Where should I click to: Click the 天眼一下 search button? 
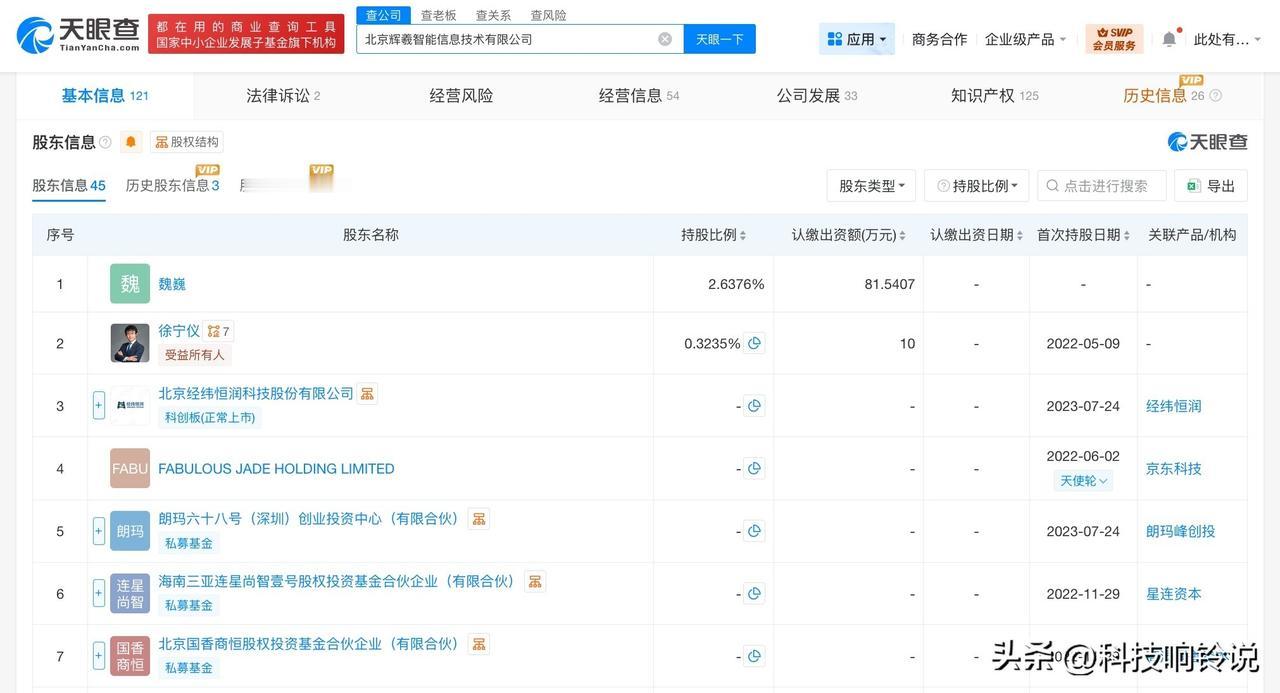point(720,39)
